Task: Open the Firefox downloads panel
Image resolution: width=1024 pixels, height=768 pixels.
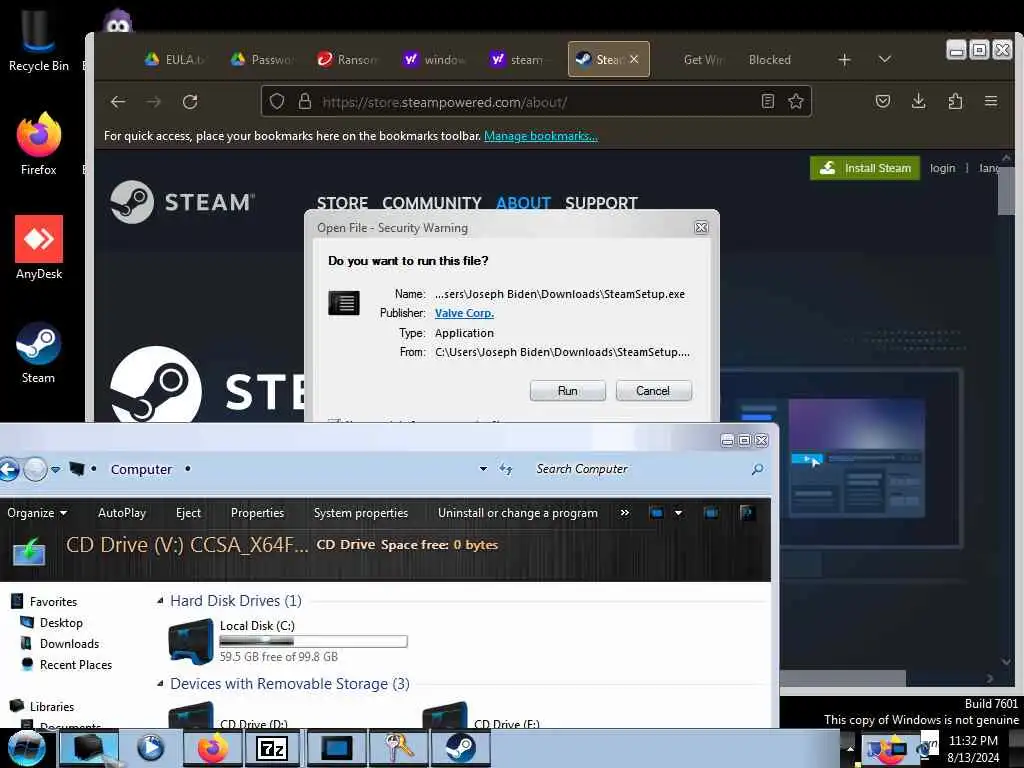Action: (x=918, y=101)
